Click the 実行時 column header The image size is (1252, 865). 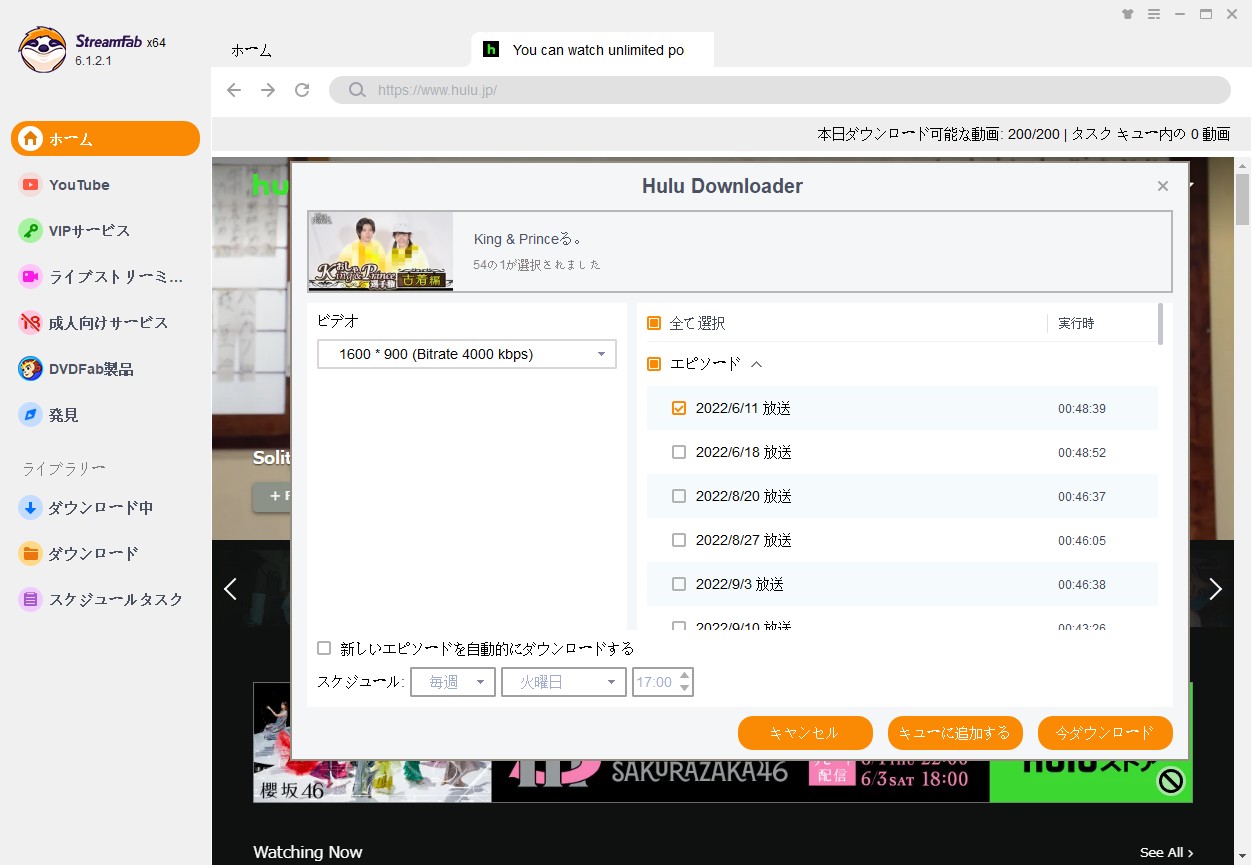[1076, 324]
